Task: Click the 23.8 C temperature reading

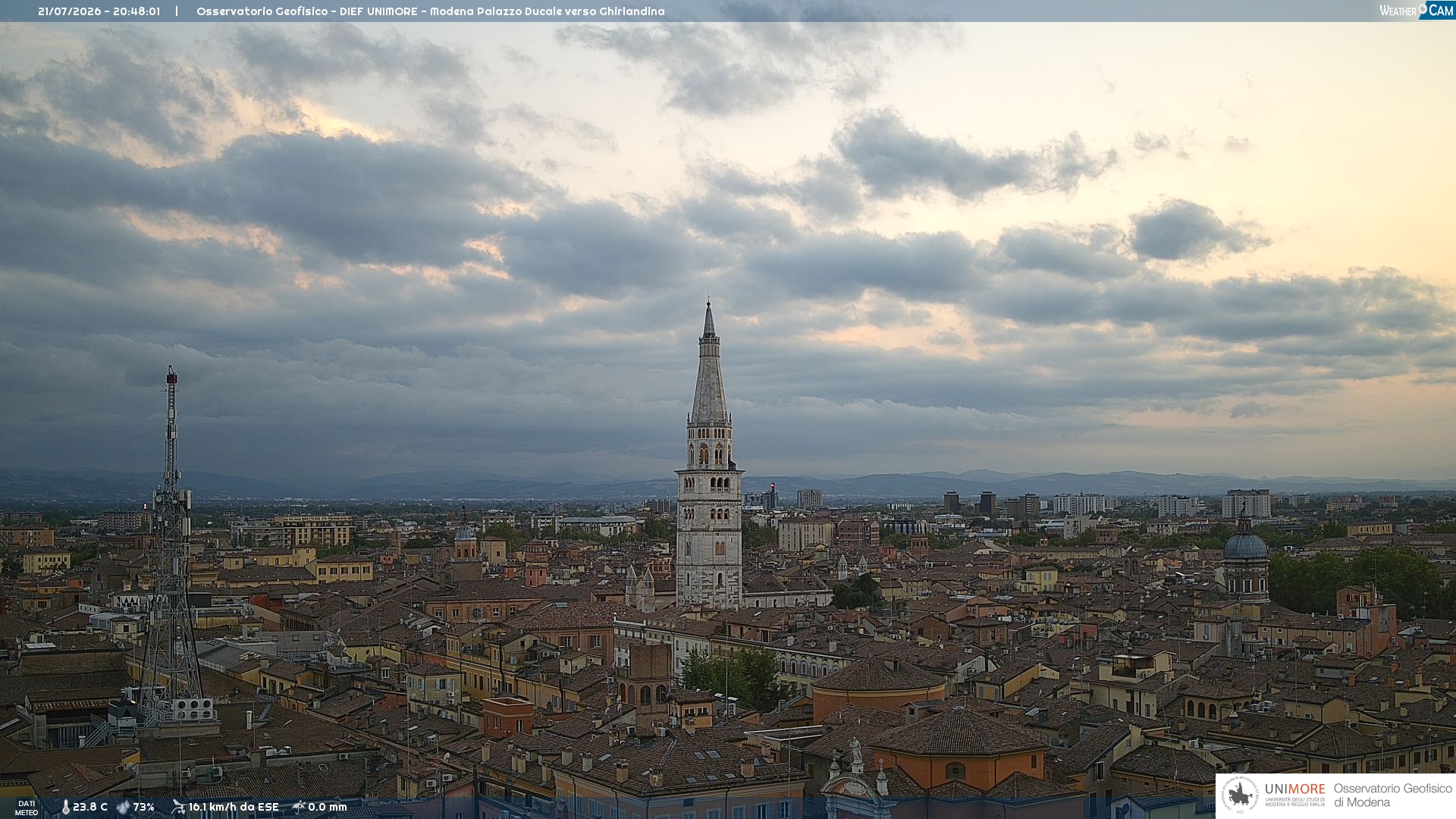Action: click(90, 807)
